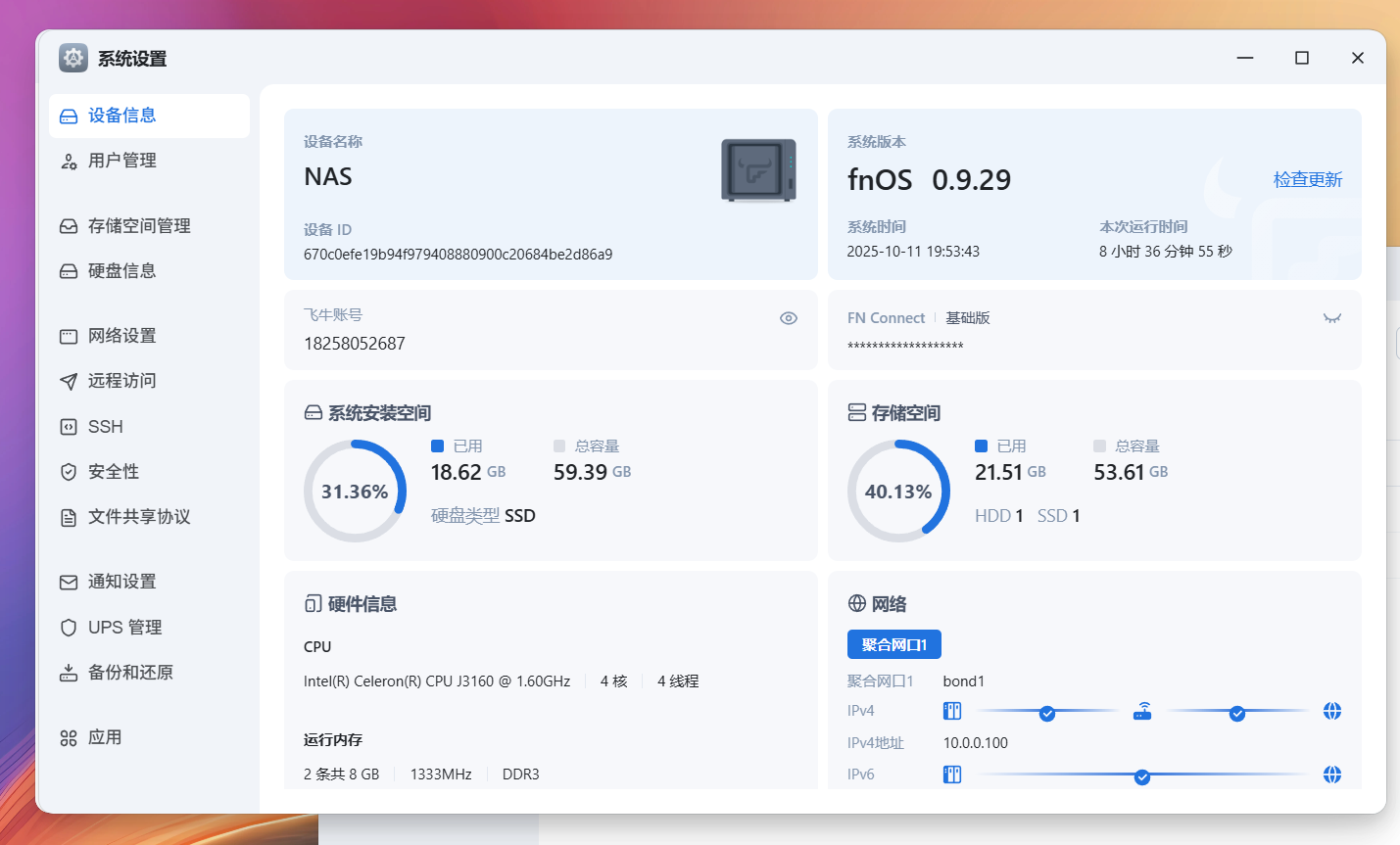Click the IPv4 router status icon

[x=1142, y=711]
